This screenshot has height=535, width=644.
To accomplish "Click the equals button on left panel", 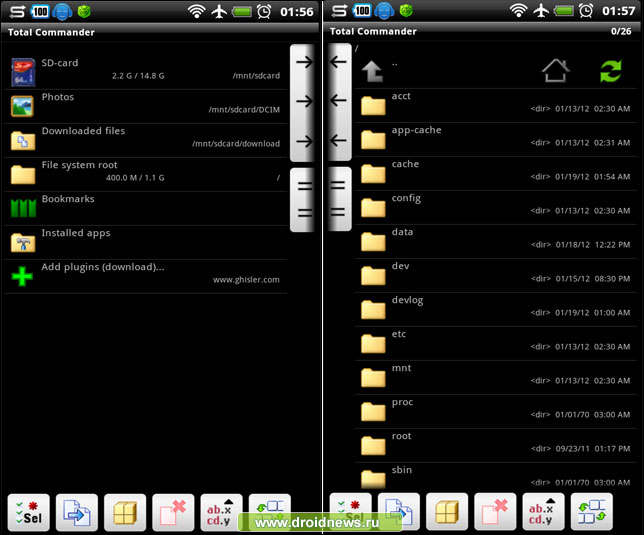I will pyautogui.click(x=303, y=200).
